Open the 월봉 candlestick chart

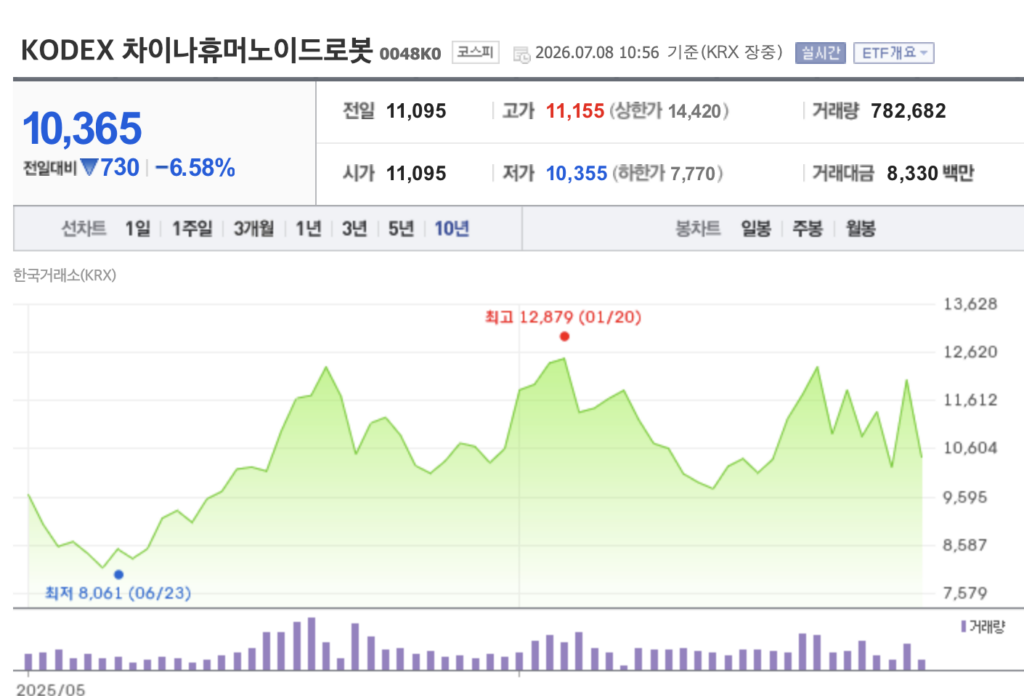[860, 229]
